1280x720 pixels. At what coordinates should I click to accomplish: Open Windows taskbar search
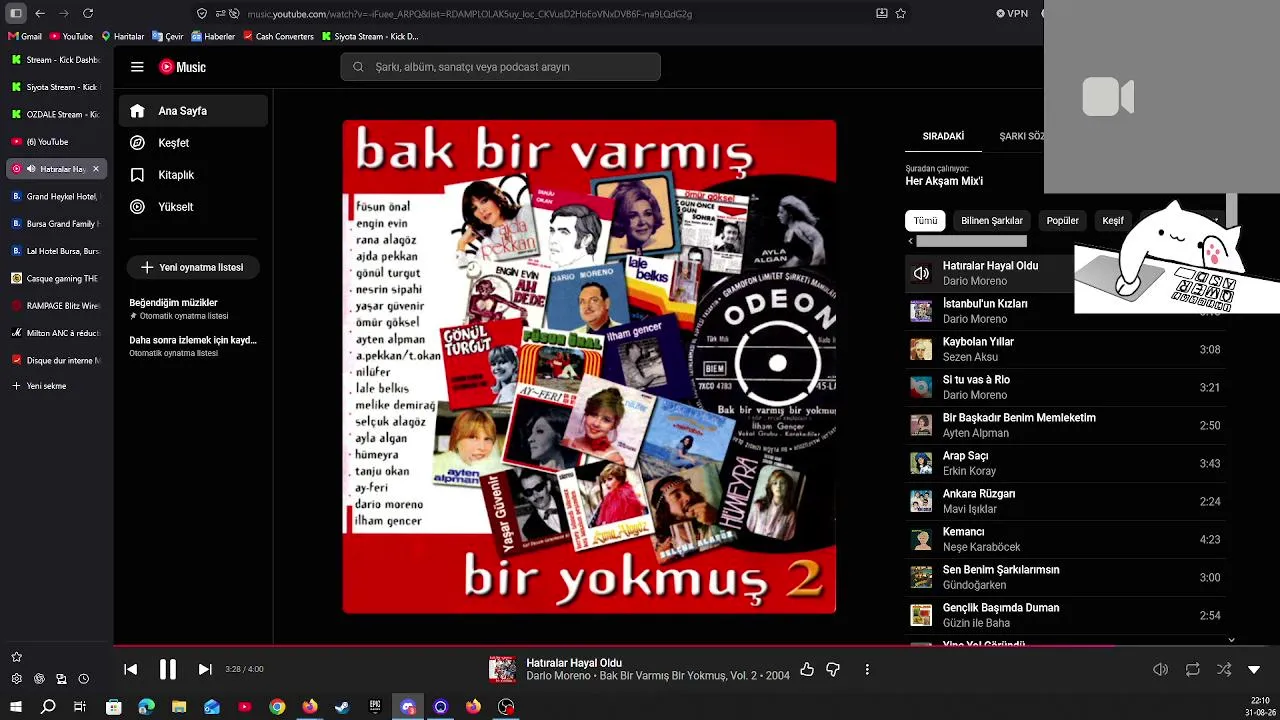click(x=48, y=707)
